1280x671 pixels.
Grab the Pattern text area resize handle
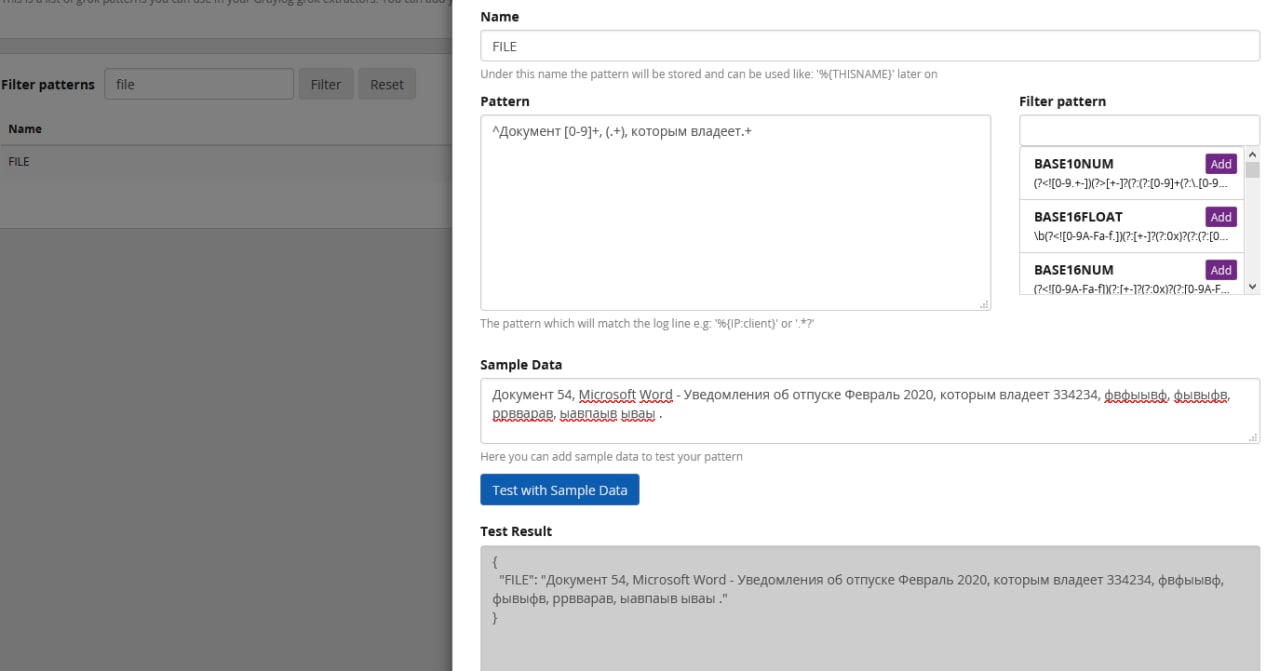click(984, 304)
